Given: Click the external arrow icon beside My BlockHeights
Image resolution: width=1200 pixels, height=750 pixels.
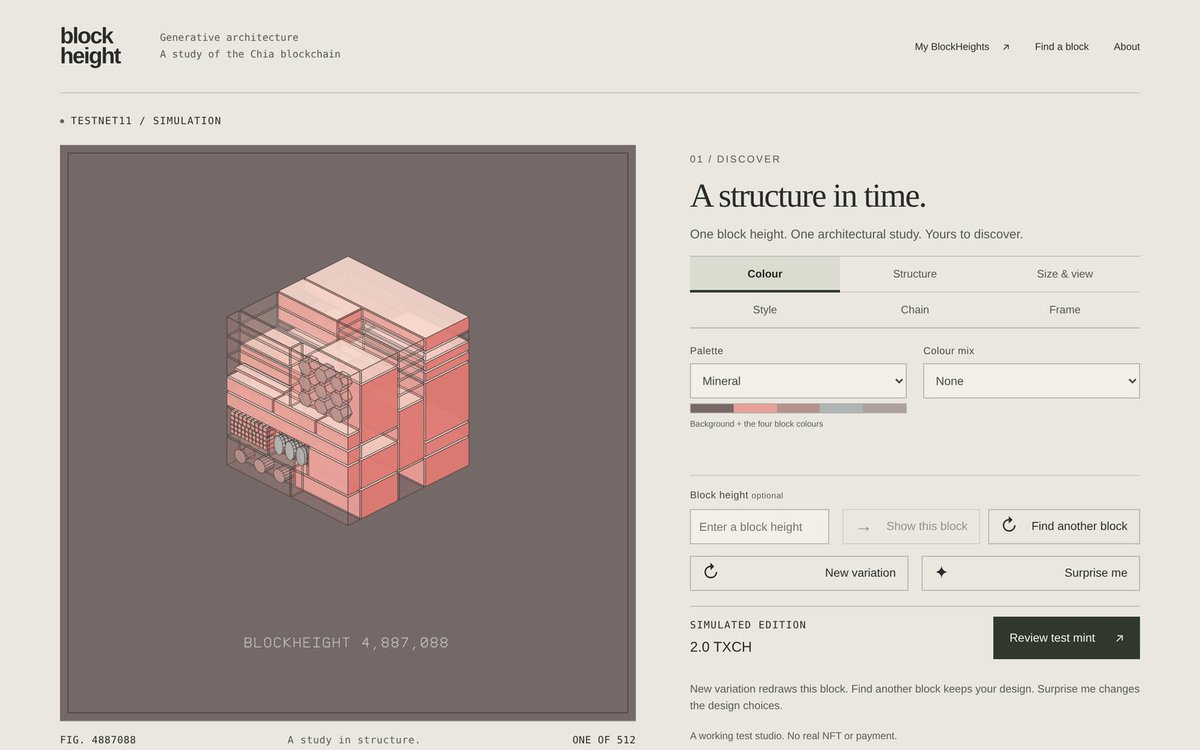Looking at the screenshot, I should tap(1006, 47).
